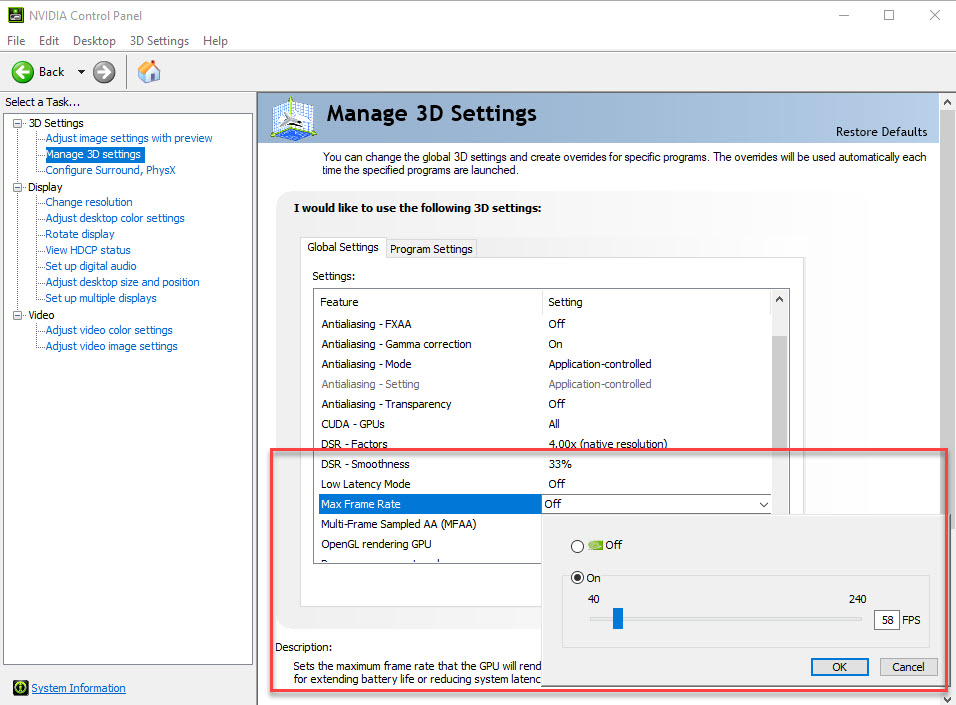
Task: Select the Low Latency Mode row
Action: tap(545, 484)
